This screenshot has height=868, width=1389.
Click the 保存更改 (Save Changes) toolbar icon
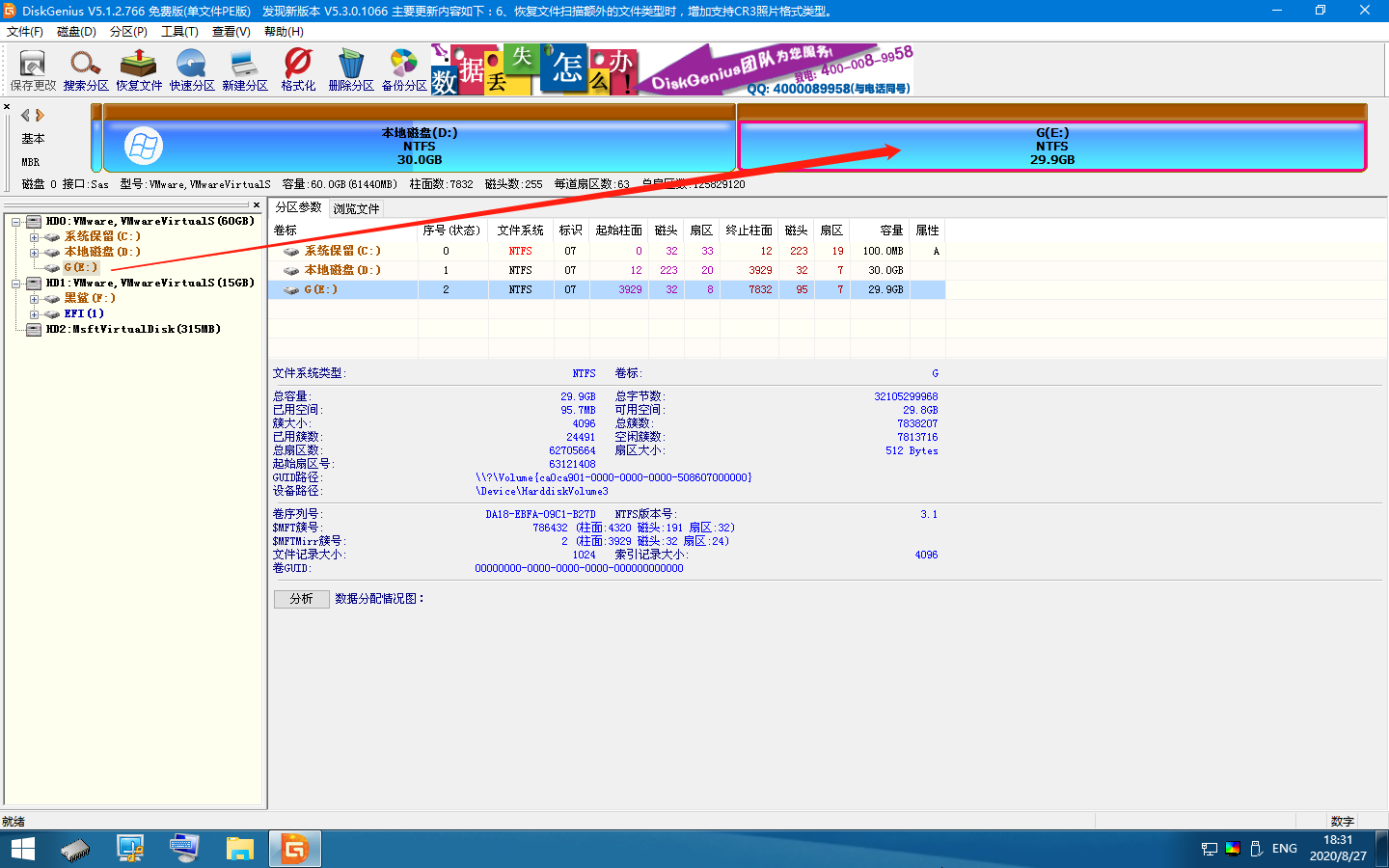33,70
